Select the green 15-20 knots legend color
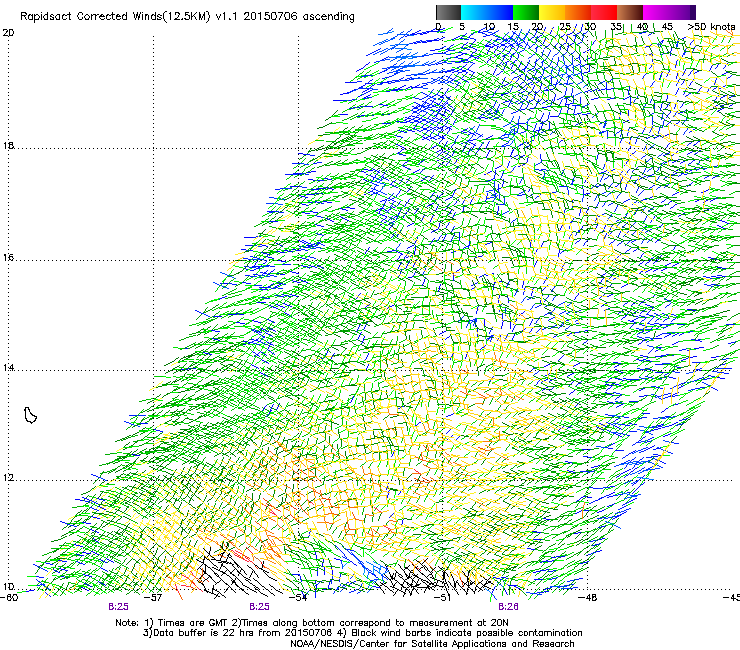This screenshot has width=740, height=650. (x=526, y=12)
